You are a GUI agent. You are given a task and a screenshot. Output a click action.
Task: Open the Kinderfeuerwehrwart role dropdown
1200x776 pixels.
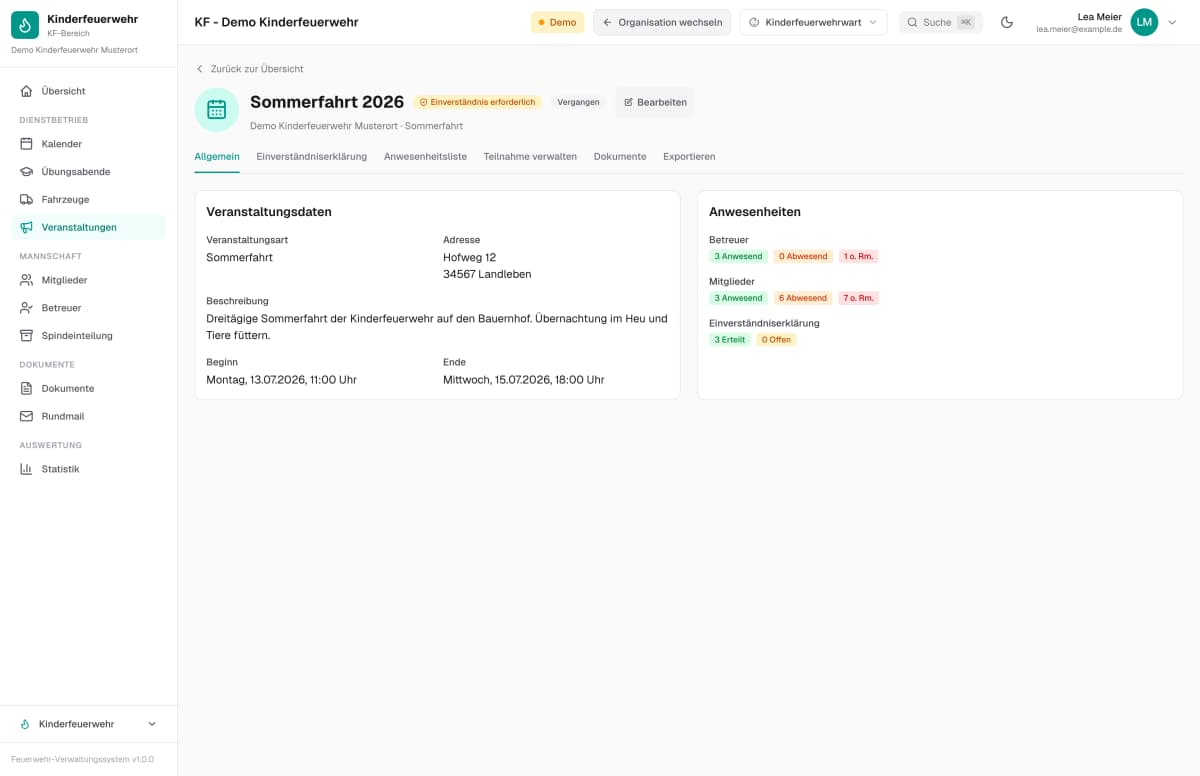tap(813, 22)
